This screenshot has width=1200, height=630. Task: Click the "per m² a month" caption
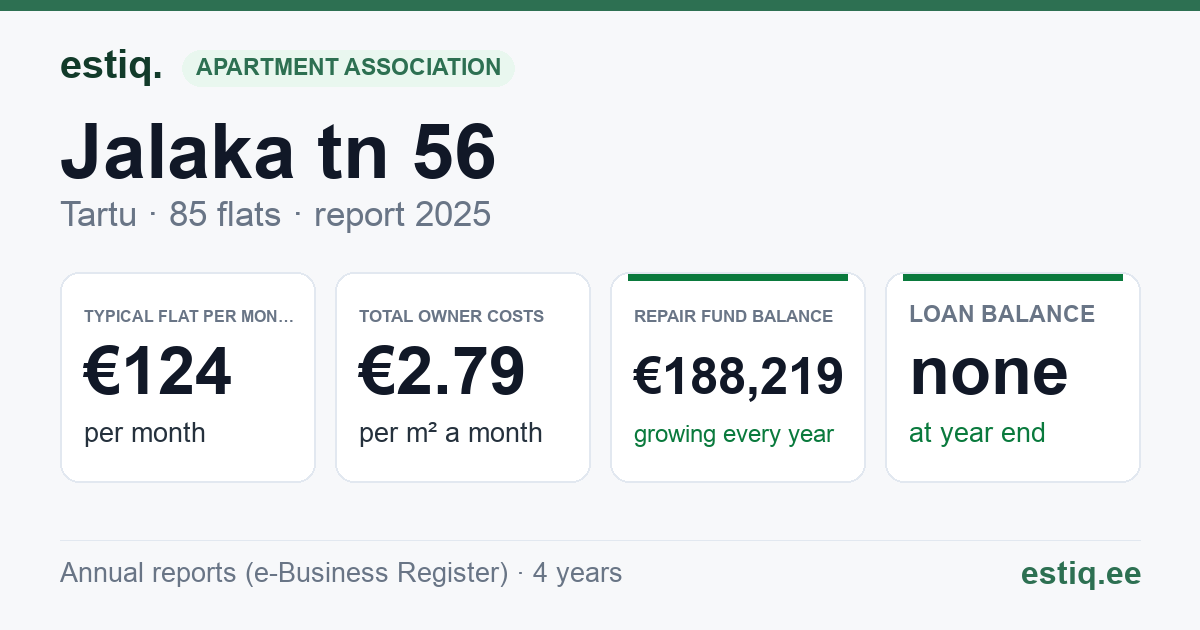(450, 433)
